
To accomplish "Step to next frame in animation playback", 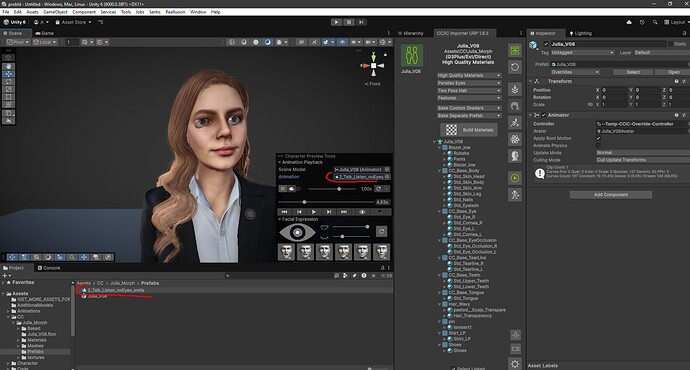I will pyautogui.click(x=329, y=212).
